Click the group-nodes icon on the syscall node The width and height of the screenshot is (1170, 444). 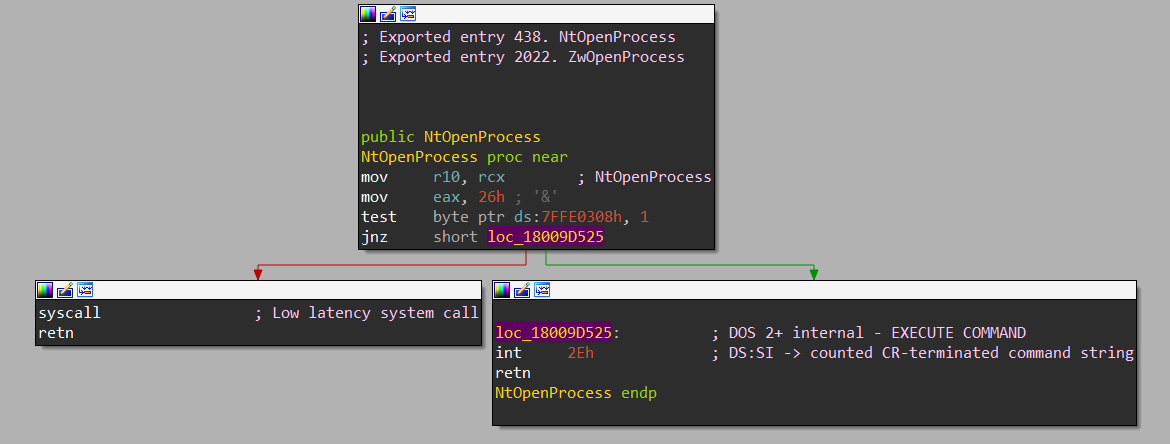(x=85, y=290)
